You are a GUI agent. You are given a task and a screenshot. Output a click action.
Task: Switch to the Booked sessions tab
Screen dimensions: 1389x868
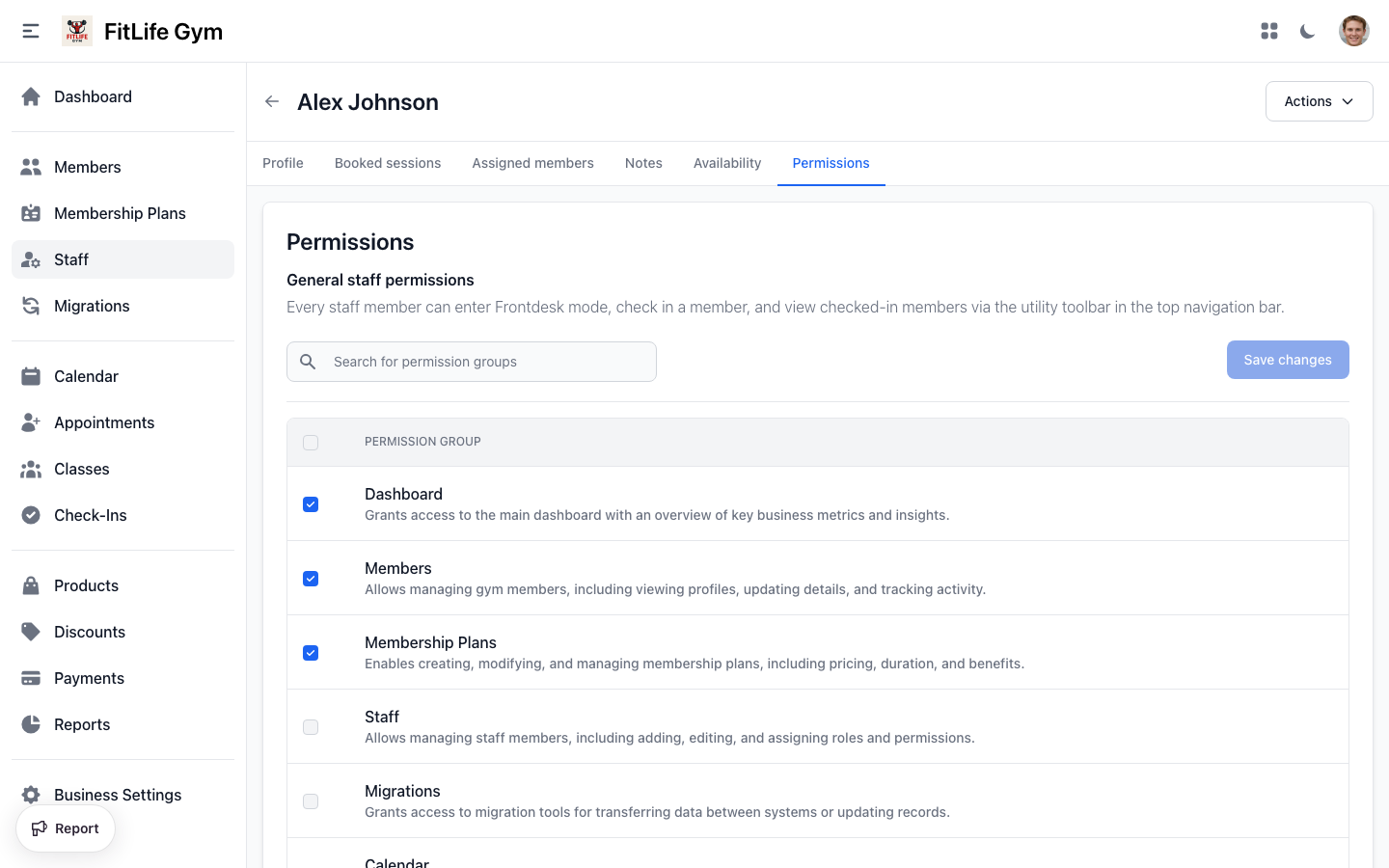(x=388, y=163)
